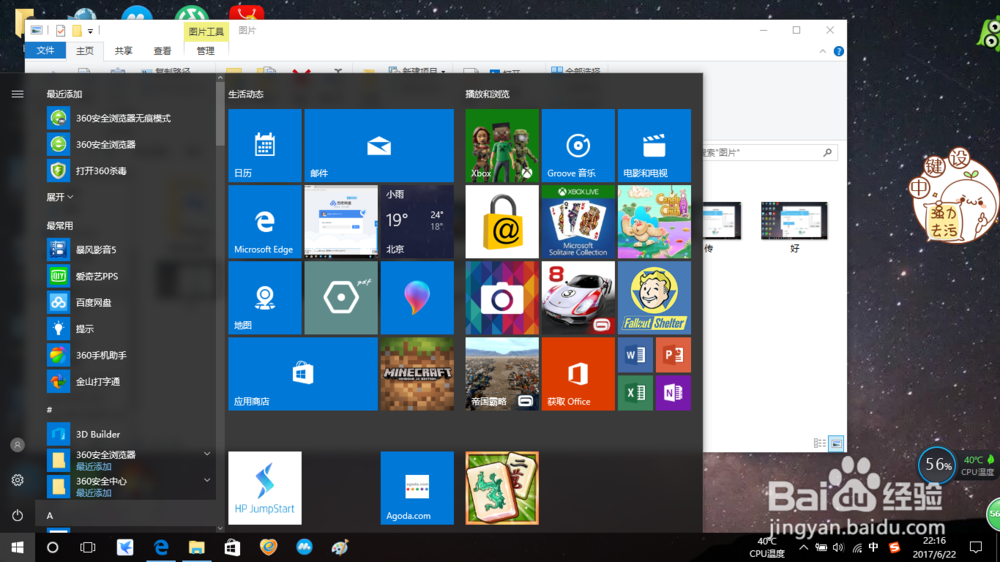Open the 文件 menu in Explorer
The height and width of the screenshot is (562, 1000).
tap(45, 50)
